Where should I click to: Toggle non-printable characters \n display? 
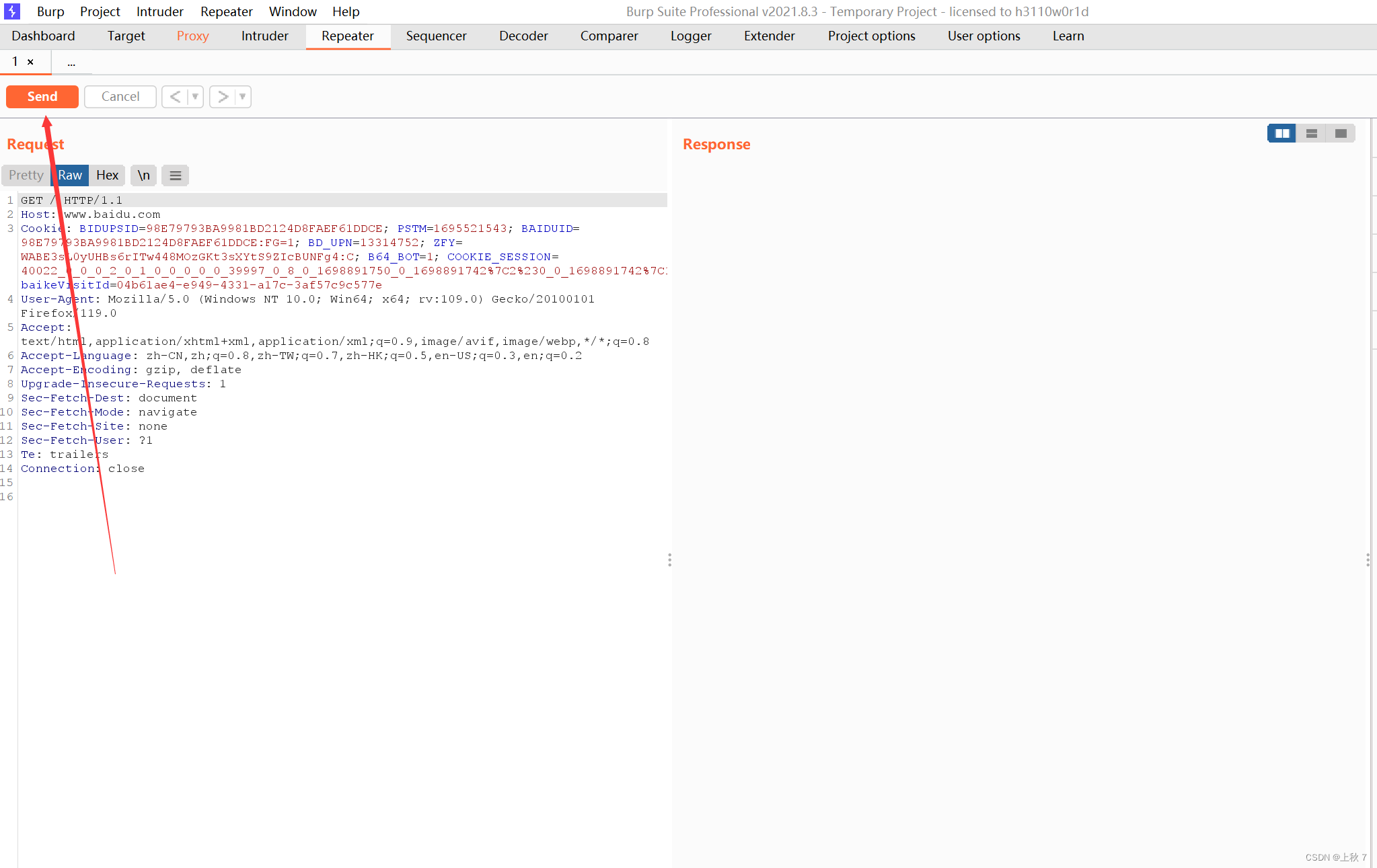pos(143,175)
